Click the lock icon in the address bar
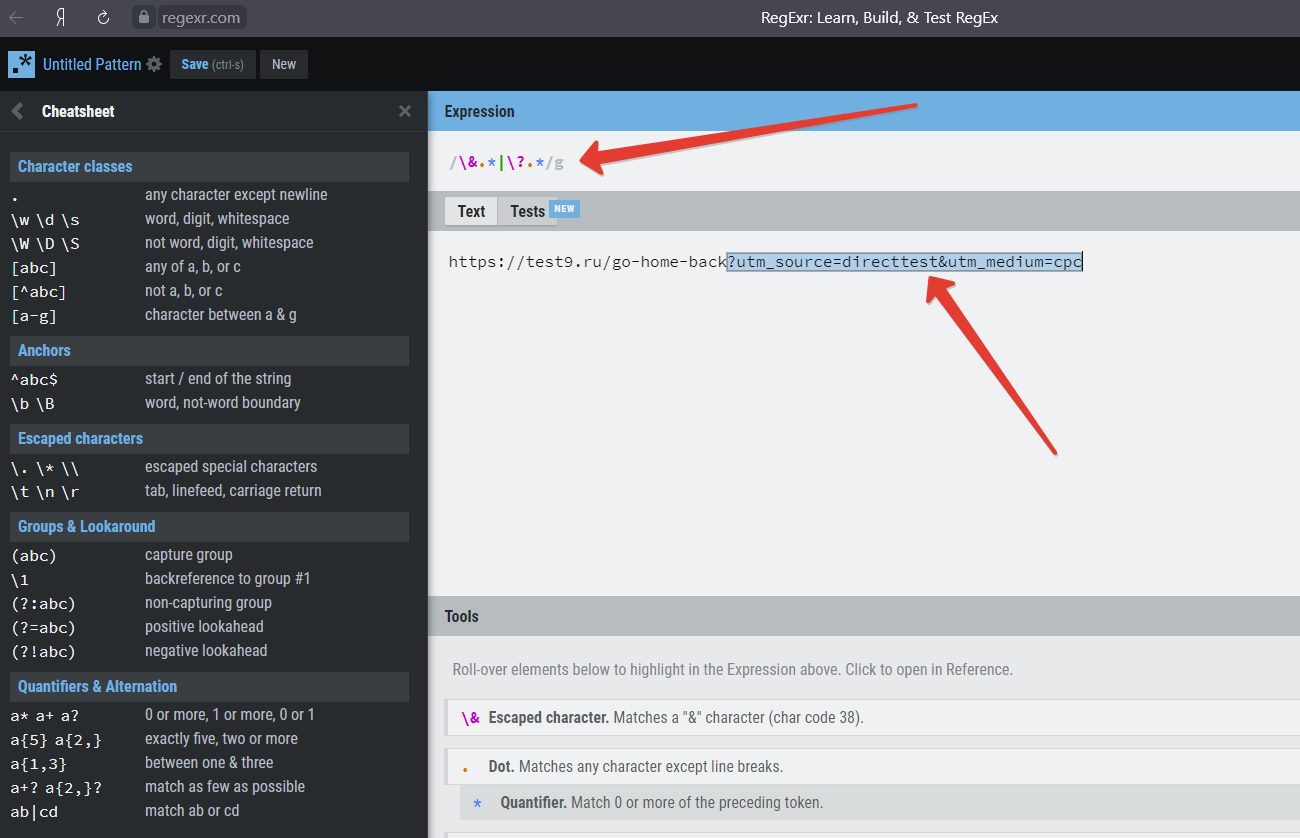The width and height of the screenshot is (1300, 838). [x=145, y=17]
